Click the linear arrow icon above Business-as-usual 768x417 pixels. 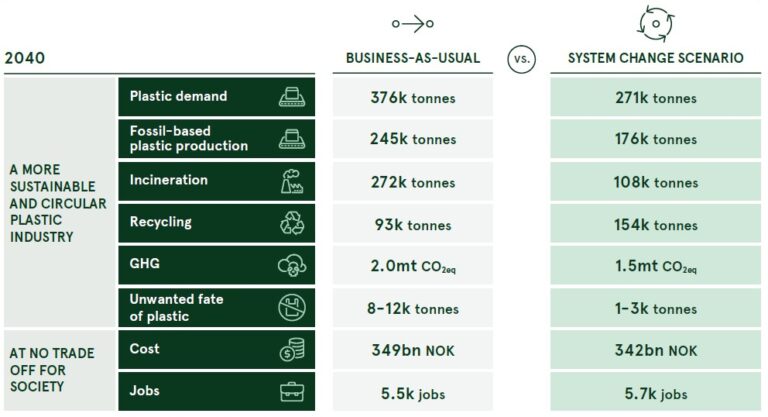point(413,23)
